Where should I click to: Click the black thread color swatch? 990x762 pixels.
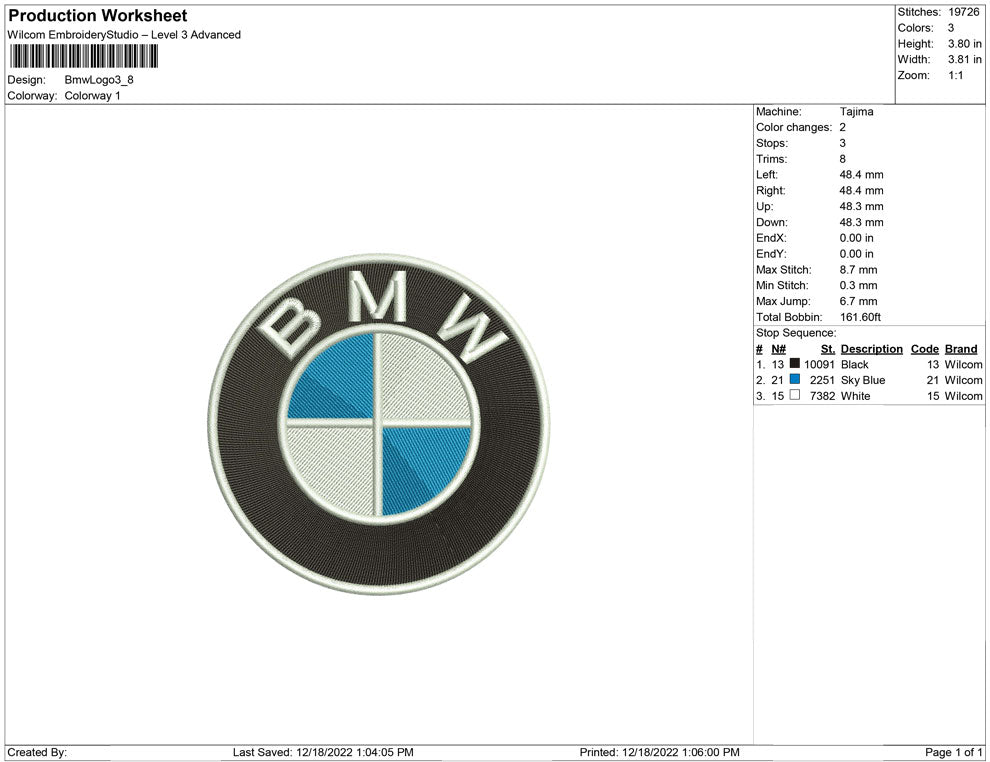[x=795, y=364]
